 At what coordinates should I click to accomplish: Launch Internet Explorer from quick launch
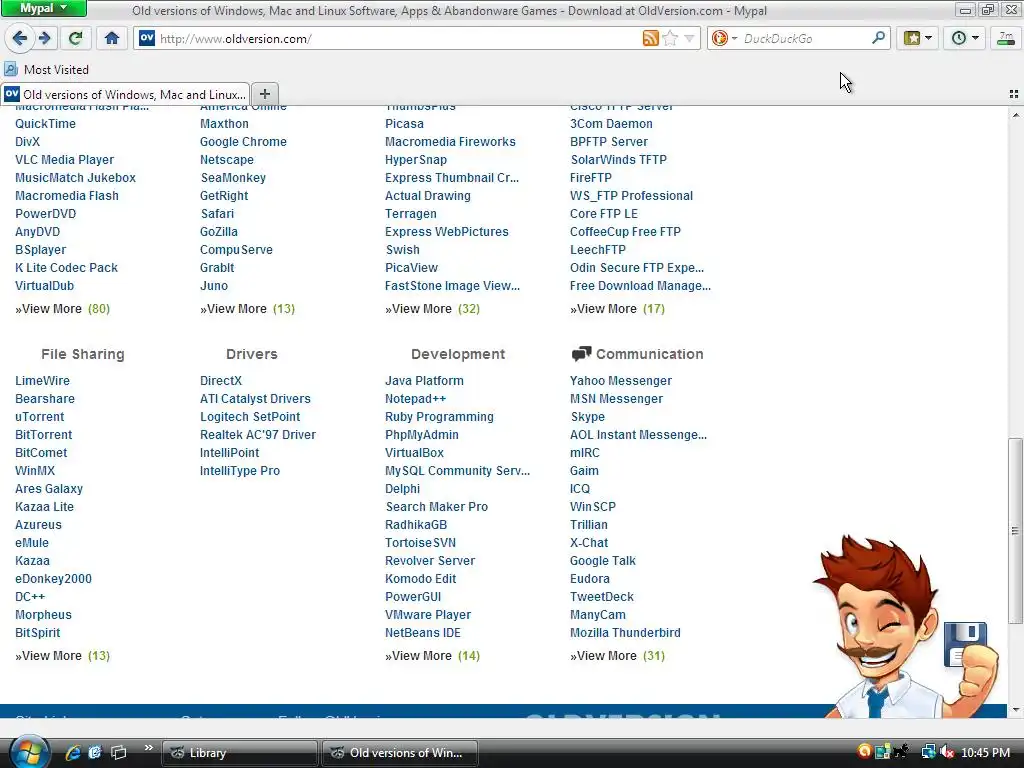click(72, 752)
